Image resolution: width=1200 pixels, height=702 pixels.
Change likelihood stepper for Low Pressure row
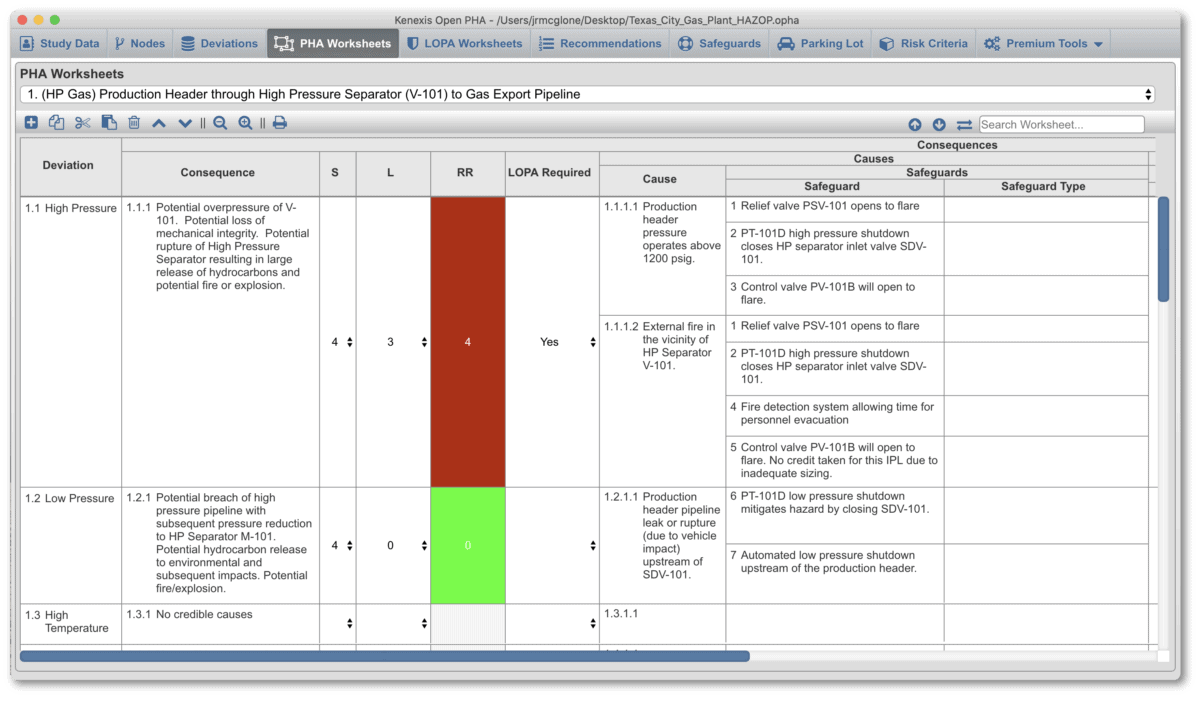pyautogui.click(x=424, y=546)
